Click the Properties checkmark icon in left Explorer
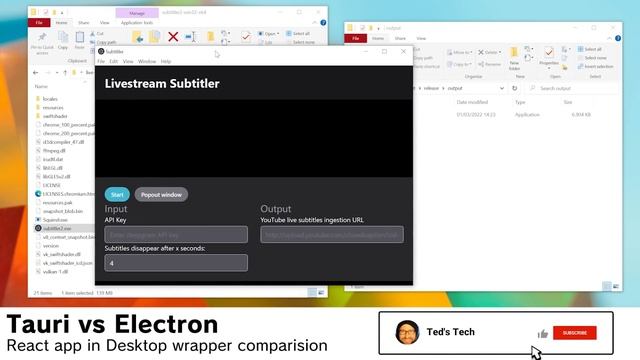Viewport: 640px width, 360px height. coord(246,37)
